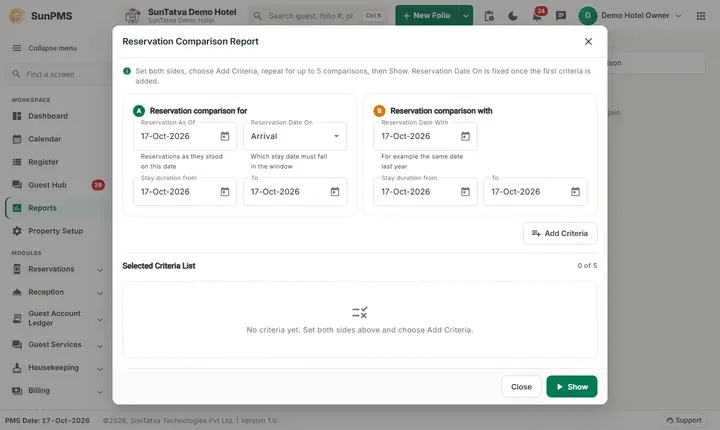The image size is (720, 430).
Task: Open the apps grid icon
Action: point(701,16)
